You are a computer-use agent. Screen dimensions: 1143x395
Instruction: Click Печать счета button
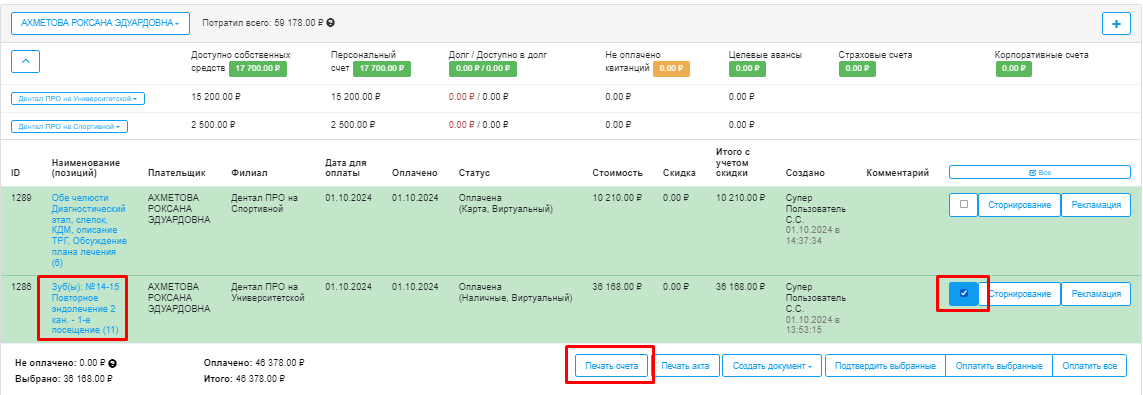pos(611,366)
